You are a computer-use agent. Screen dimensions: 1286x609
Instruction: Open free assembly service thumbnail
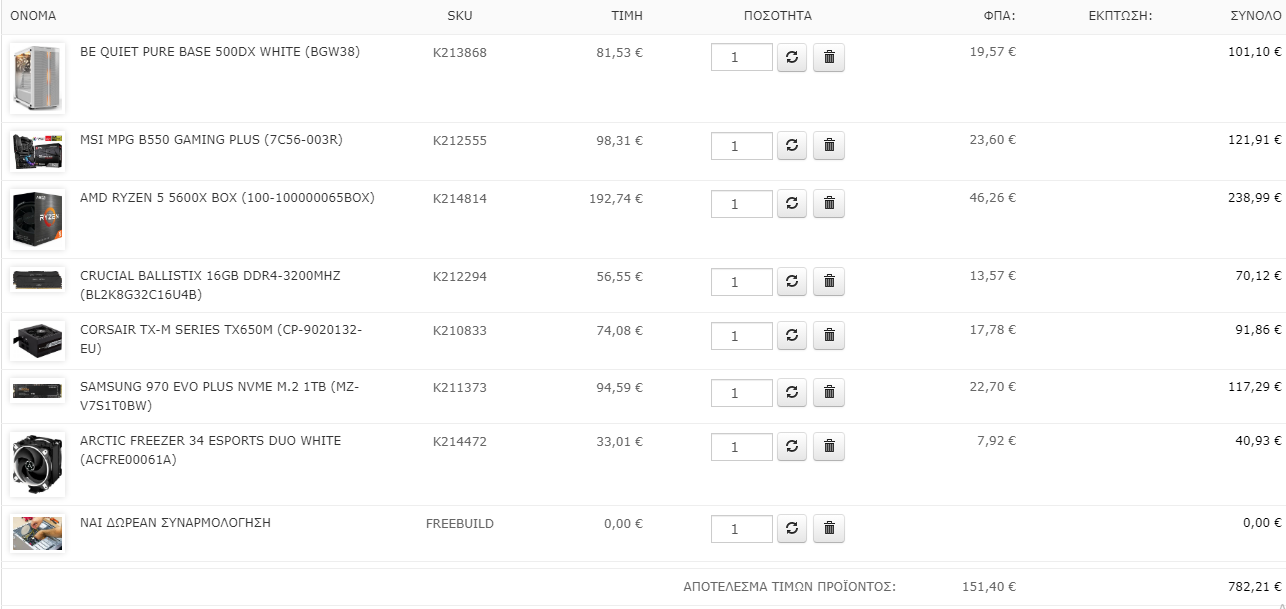[x=38, y=533]
